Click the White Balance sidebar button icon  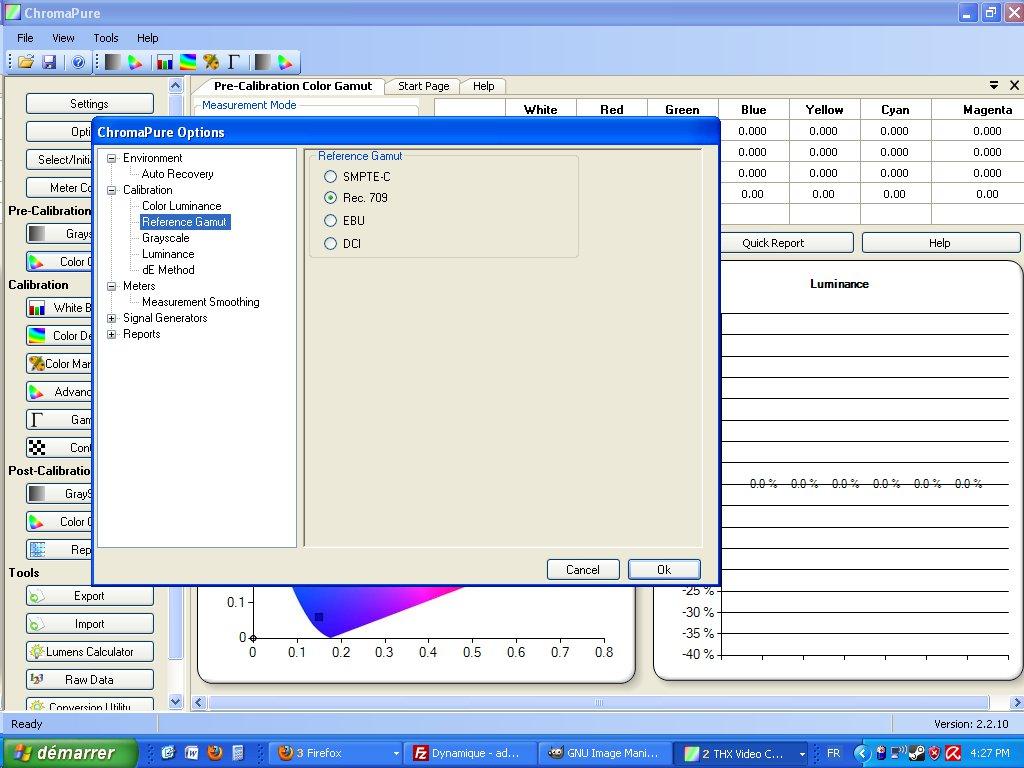(37, 308)
